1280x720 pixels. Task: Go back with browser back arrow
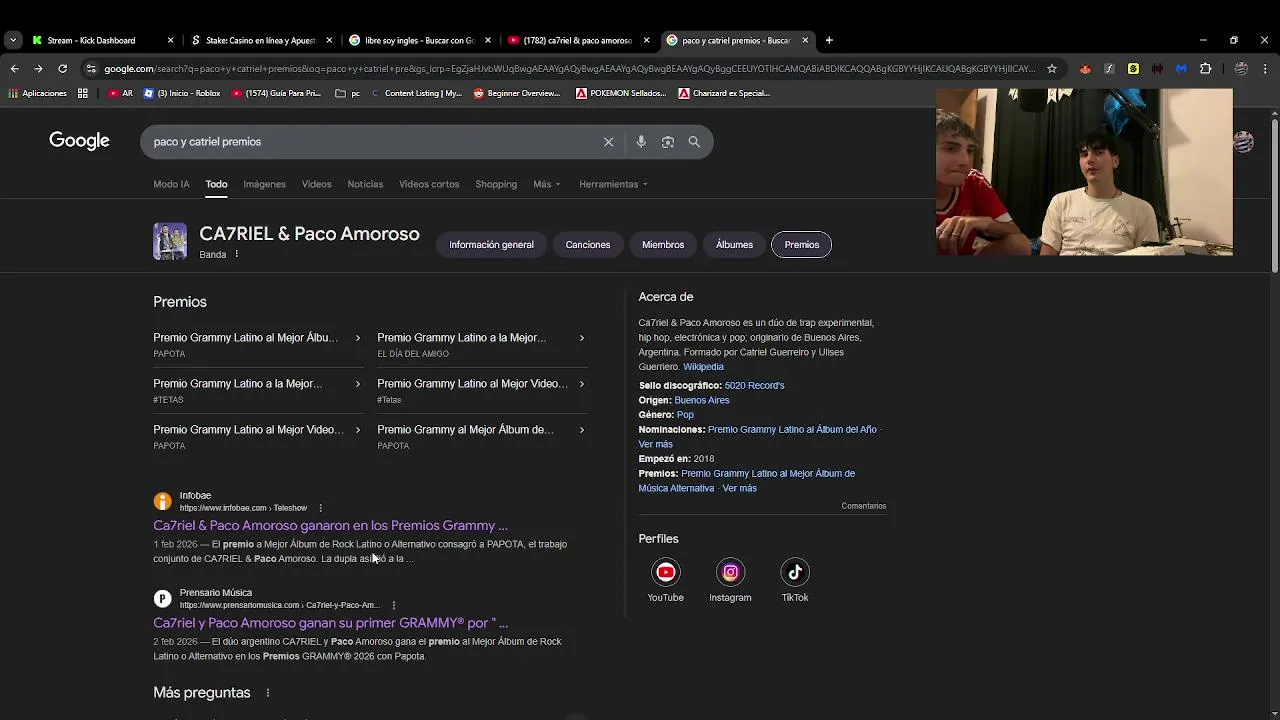tap(14, 69)
